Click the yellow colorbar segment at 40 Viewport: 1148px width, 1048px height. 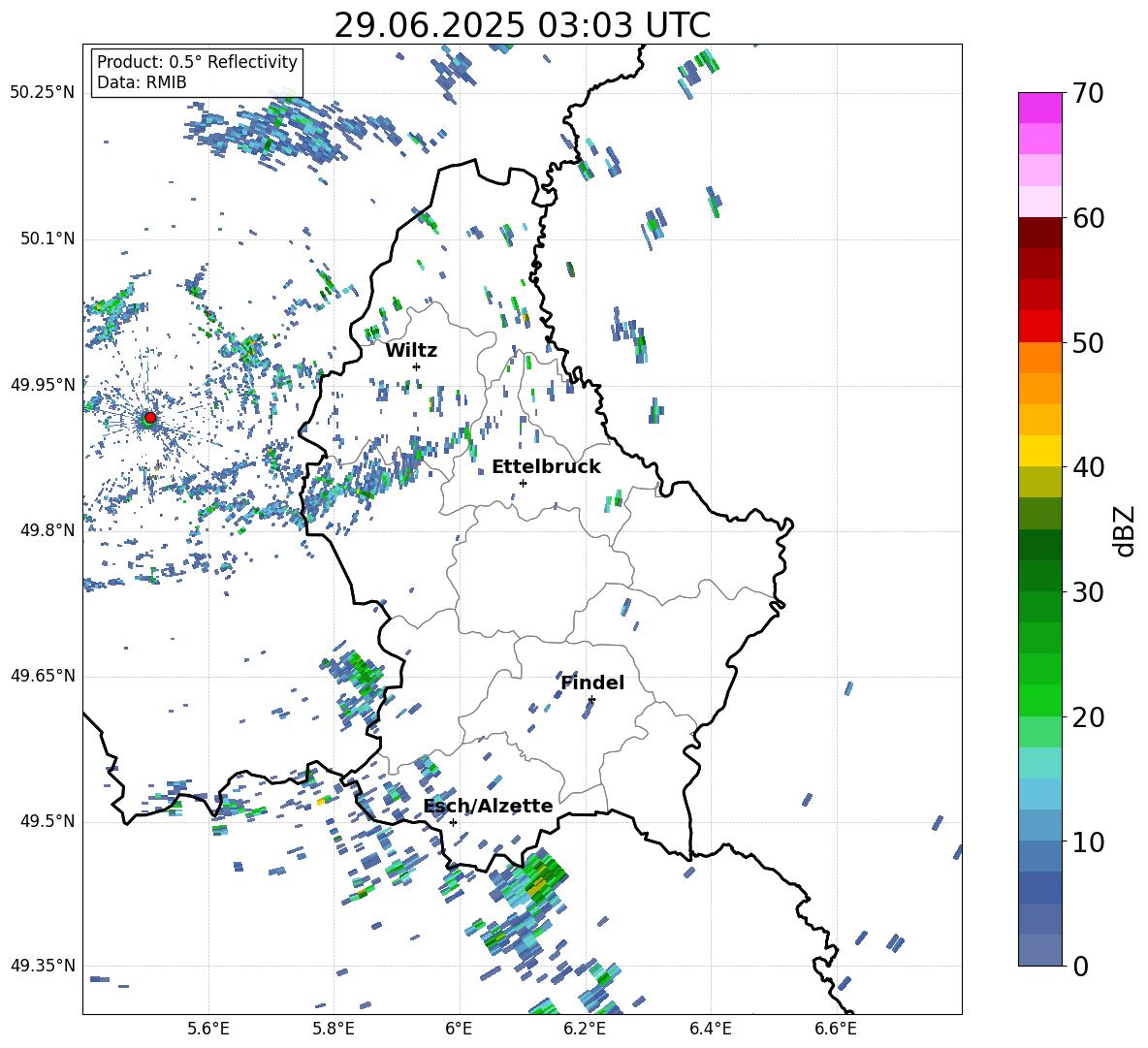1040,451
